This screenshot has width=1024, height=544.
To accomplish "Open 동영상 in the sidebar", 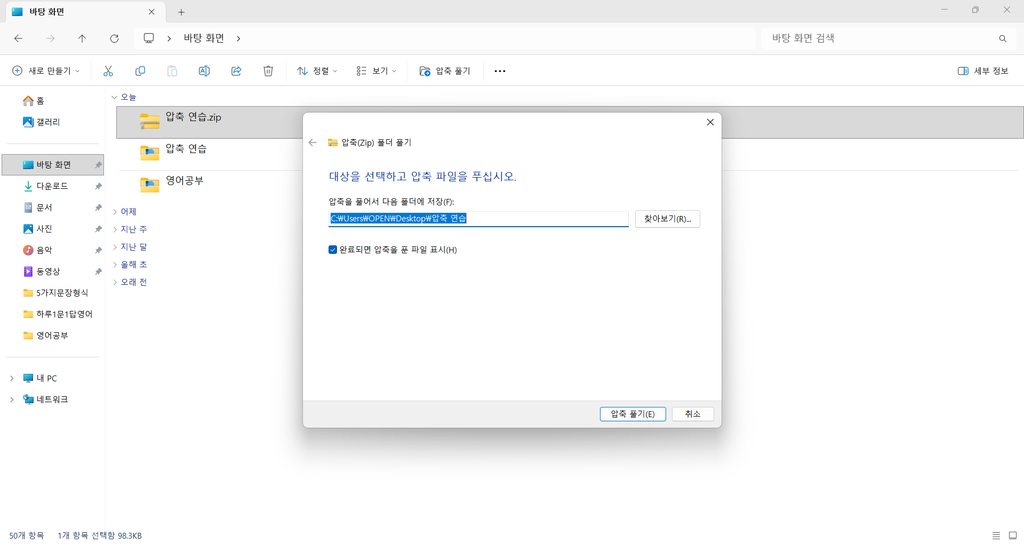I will (x=41, y=272).
